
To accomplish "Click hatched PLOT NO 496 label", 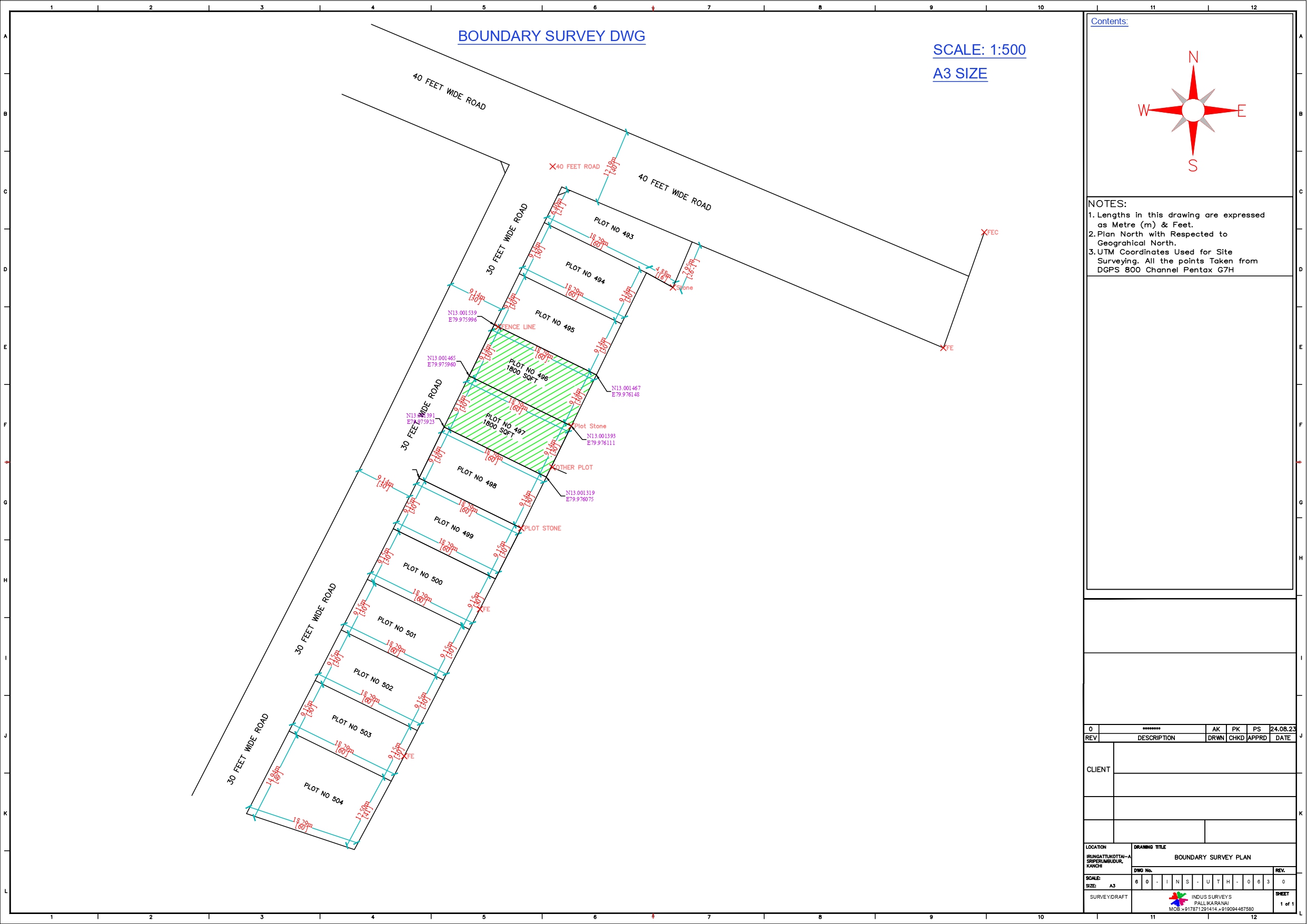I will coord(528,370).
